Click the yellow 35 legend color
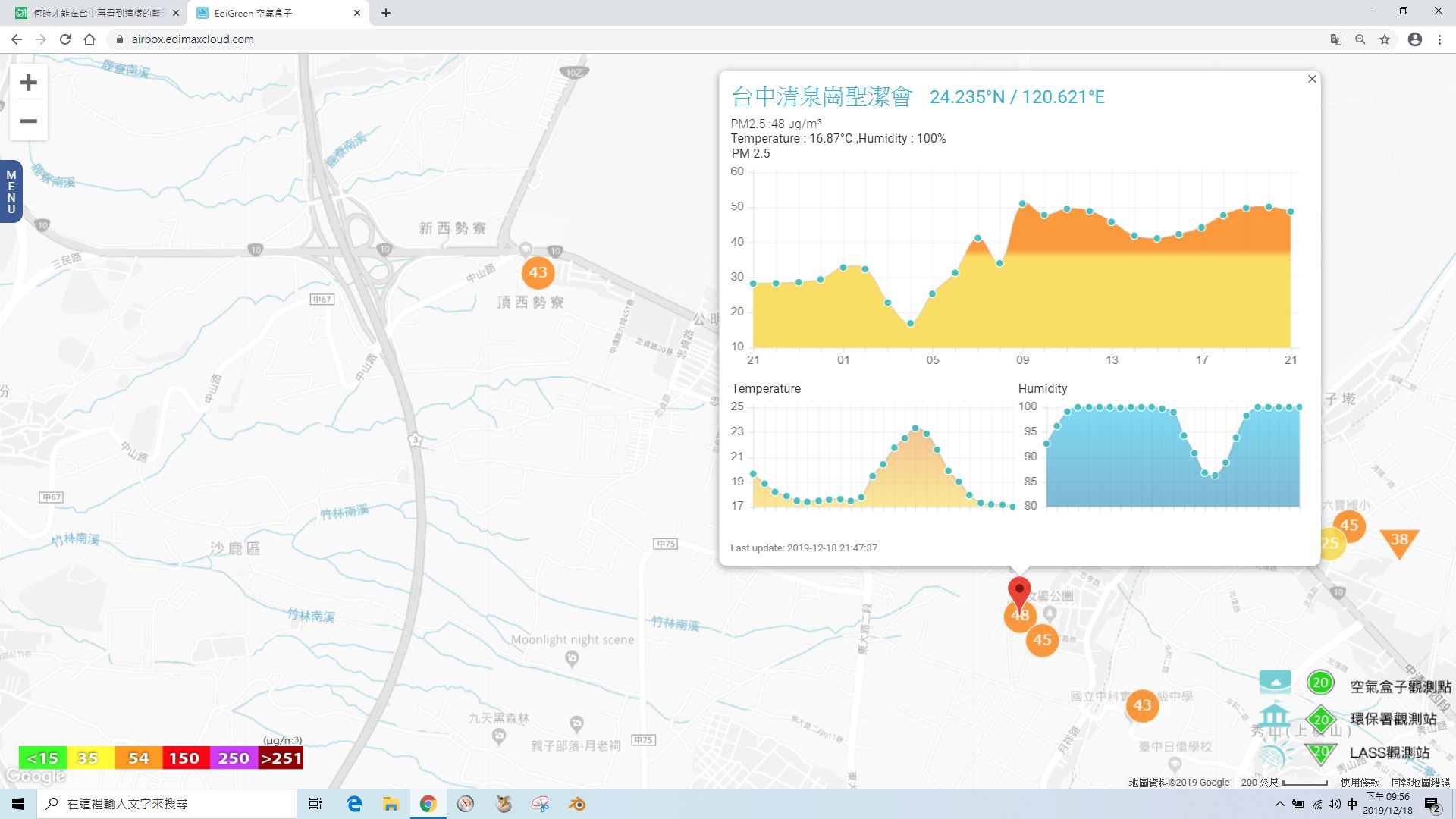This screenshot has height=819, width=1456. [89, 758]
